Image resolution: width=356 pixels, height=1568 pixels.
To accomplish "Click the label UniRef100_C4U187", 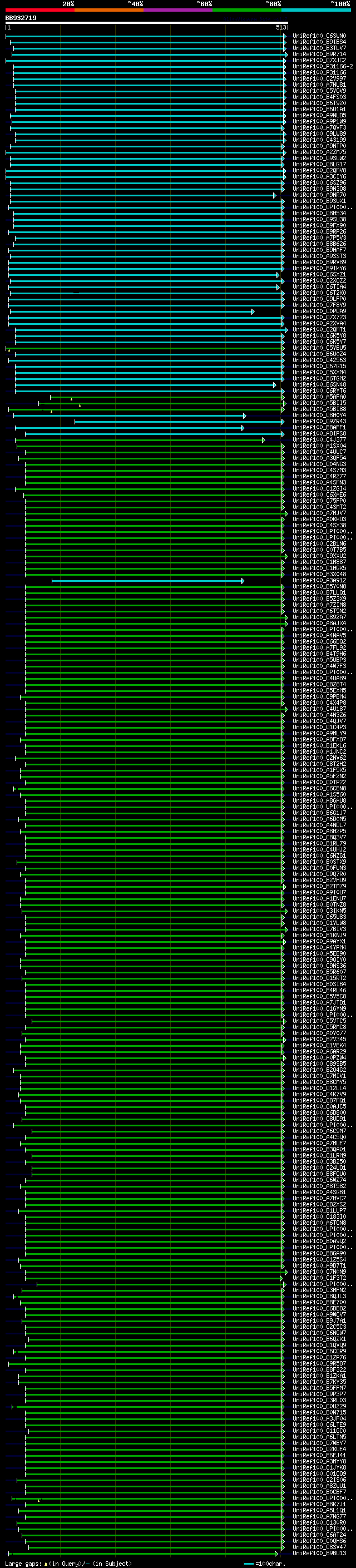I will (319, 709).
